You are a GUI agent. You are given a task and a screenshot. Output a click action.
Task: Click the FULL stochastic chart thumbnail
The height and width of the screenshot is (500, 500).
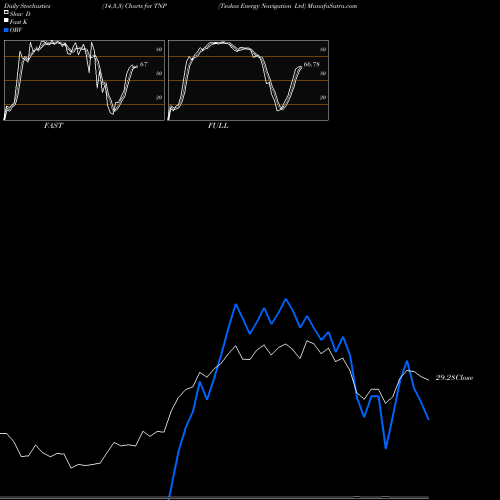pos(248,80)
